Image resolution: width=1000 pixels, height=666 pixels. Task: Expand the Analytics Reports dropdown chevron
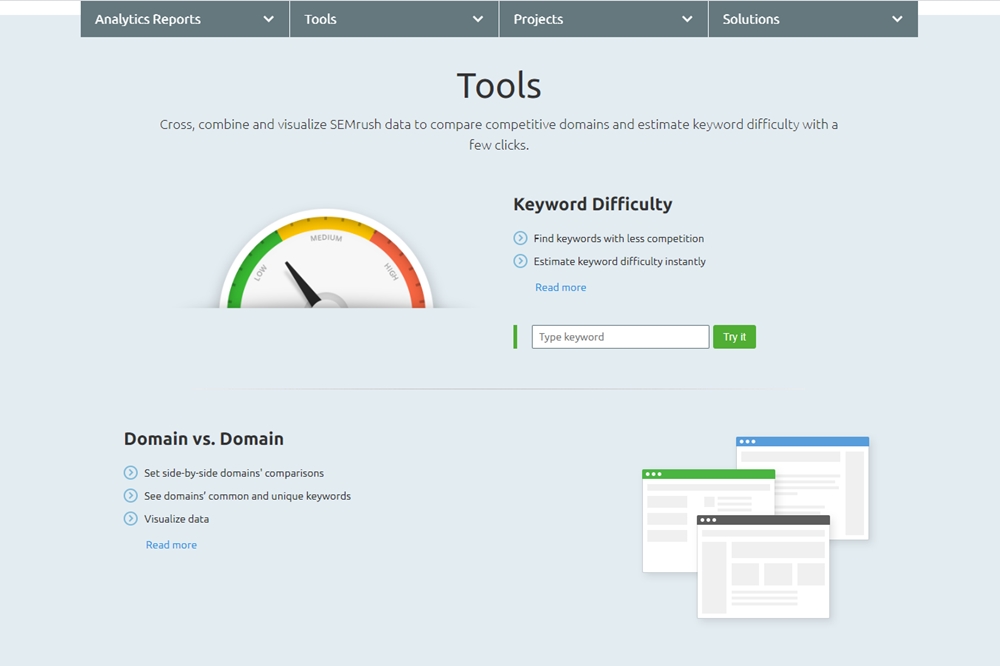[x=268, y=19]
